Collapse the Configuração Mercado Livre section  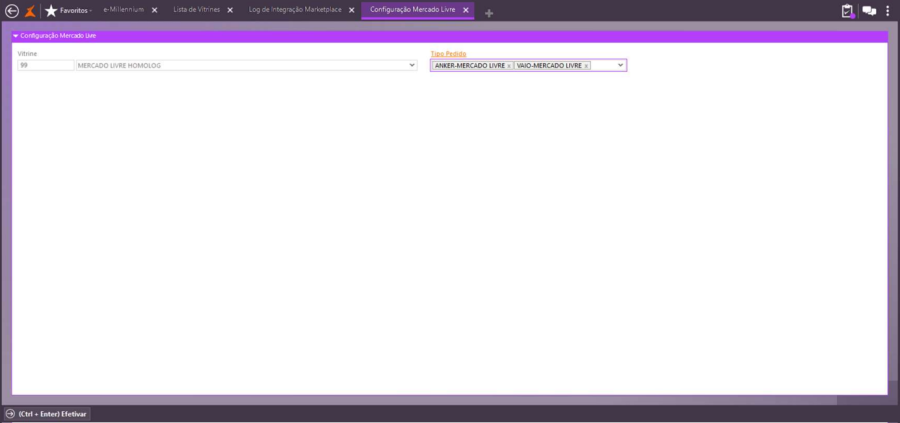(x=15, y=36)
